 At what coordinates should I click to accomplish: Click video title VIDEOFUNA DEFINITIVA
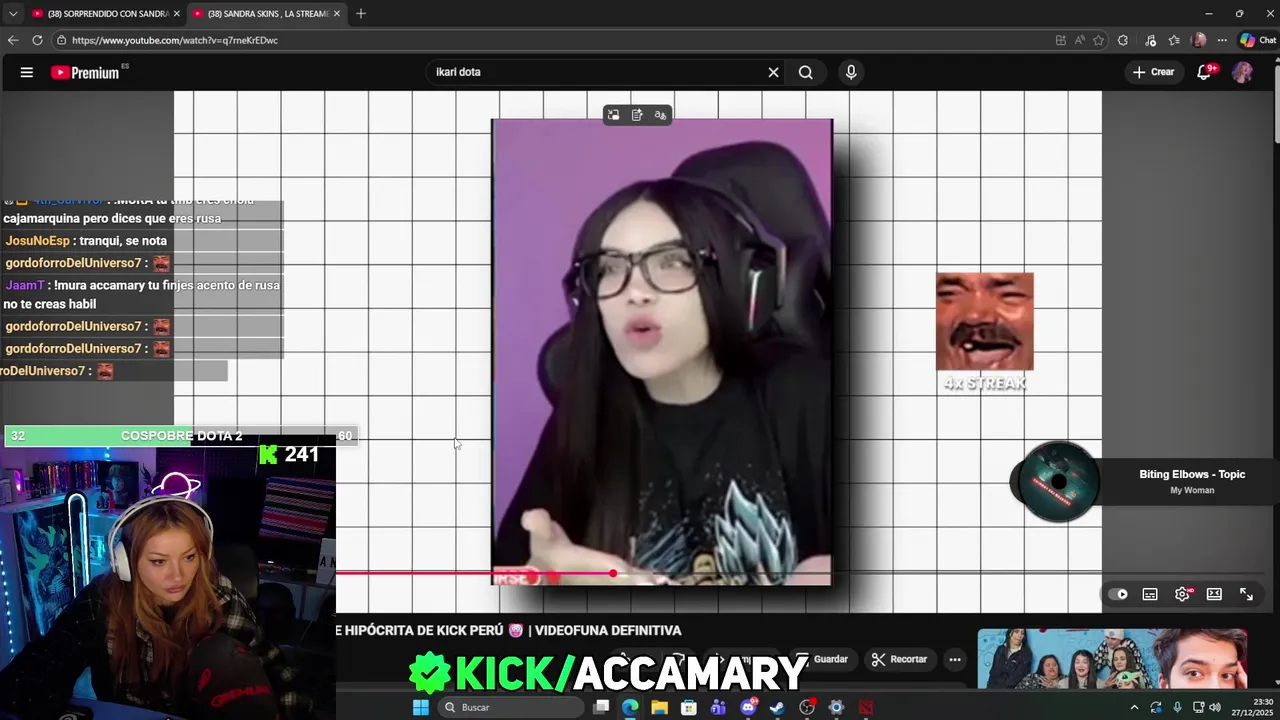point(608,630)
